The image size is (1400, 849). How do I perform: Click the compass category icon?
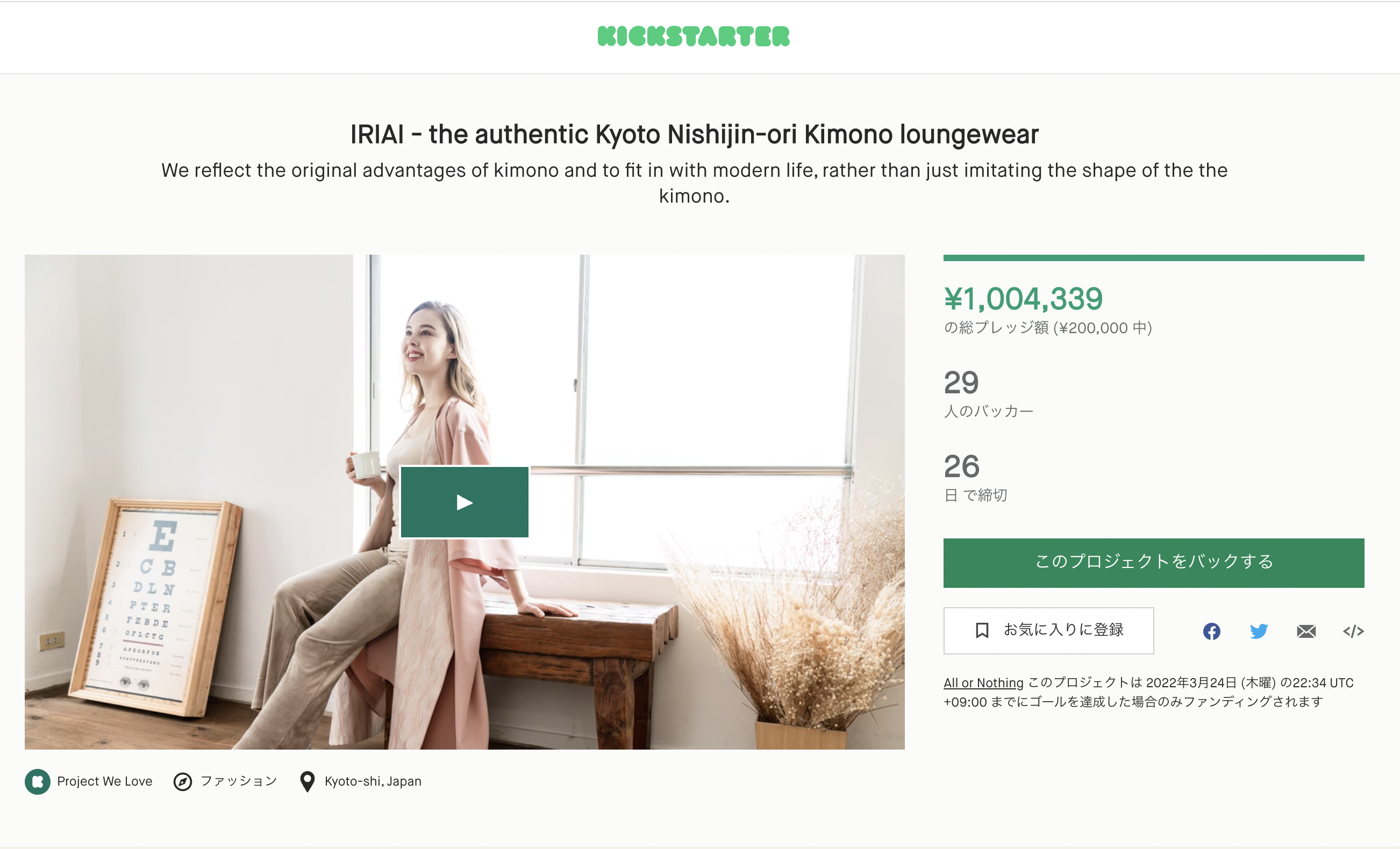coord(182,781)
